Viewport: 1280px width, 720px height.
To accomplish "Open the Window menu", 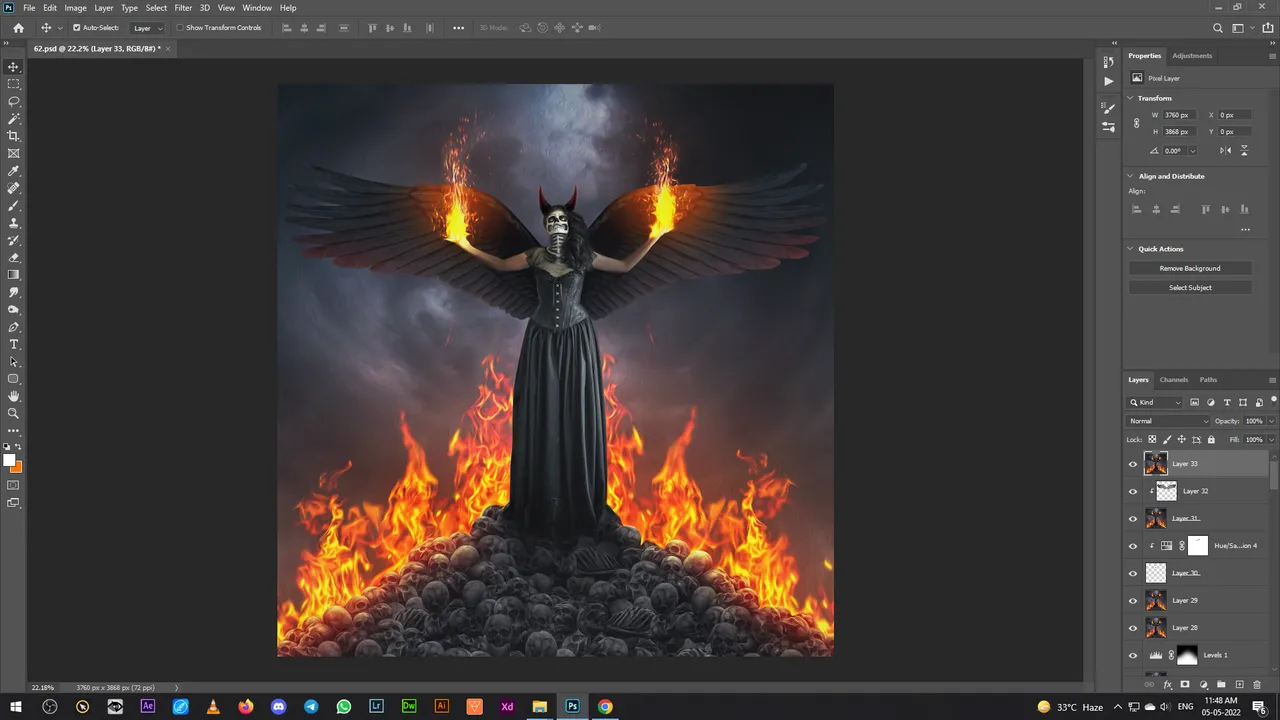I will (257, 8).
